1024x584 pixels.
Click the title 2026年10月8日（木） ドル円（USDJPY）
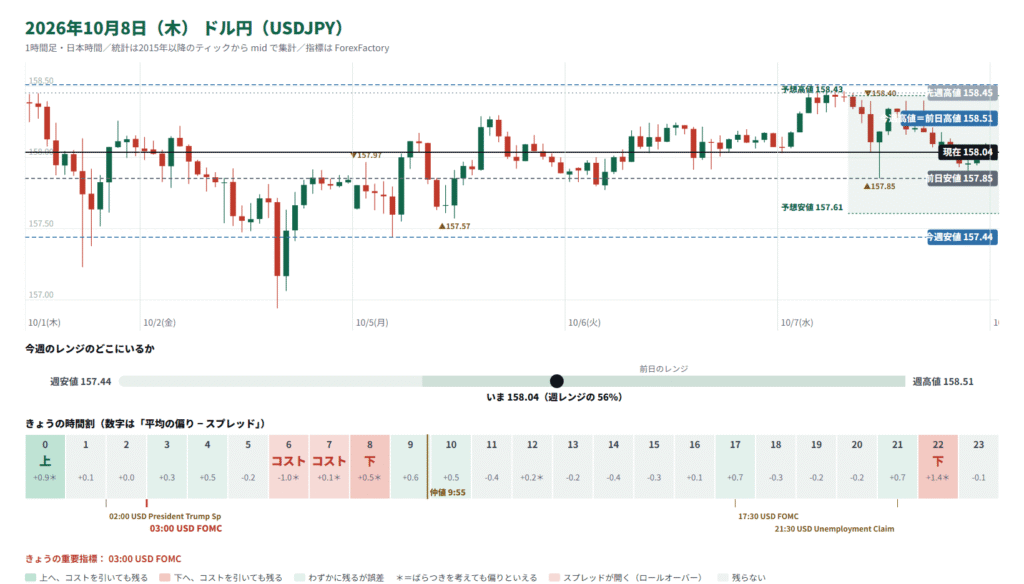[x=184, y=28]
